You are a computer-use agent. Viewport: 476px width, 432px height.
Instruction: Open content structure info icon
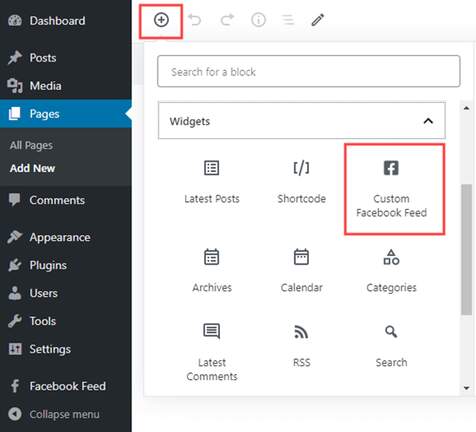click(258, 20)
